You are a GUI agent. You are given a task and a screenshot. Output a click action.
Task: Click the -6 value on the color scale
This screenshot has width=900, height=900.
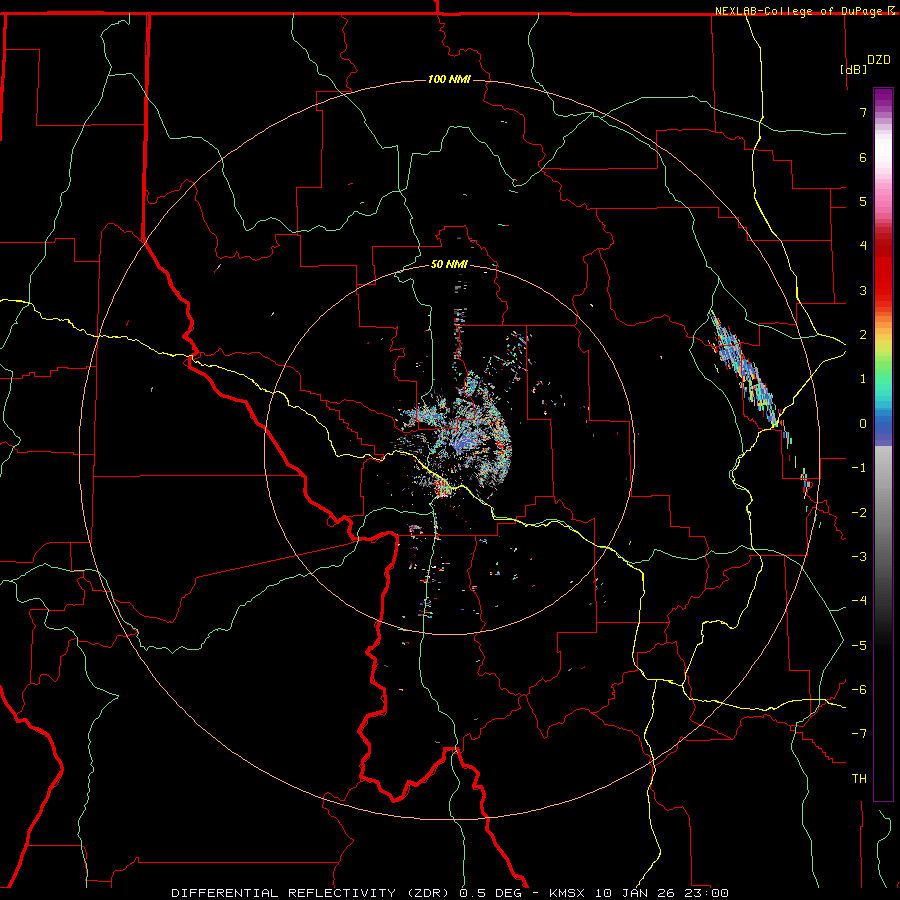859,690
